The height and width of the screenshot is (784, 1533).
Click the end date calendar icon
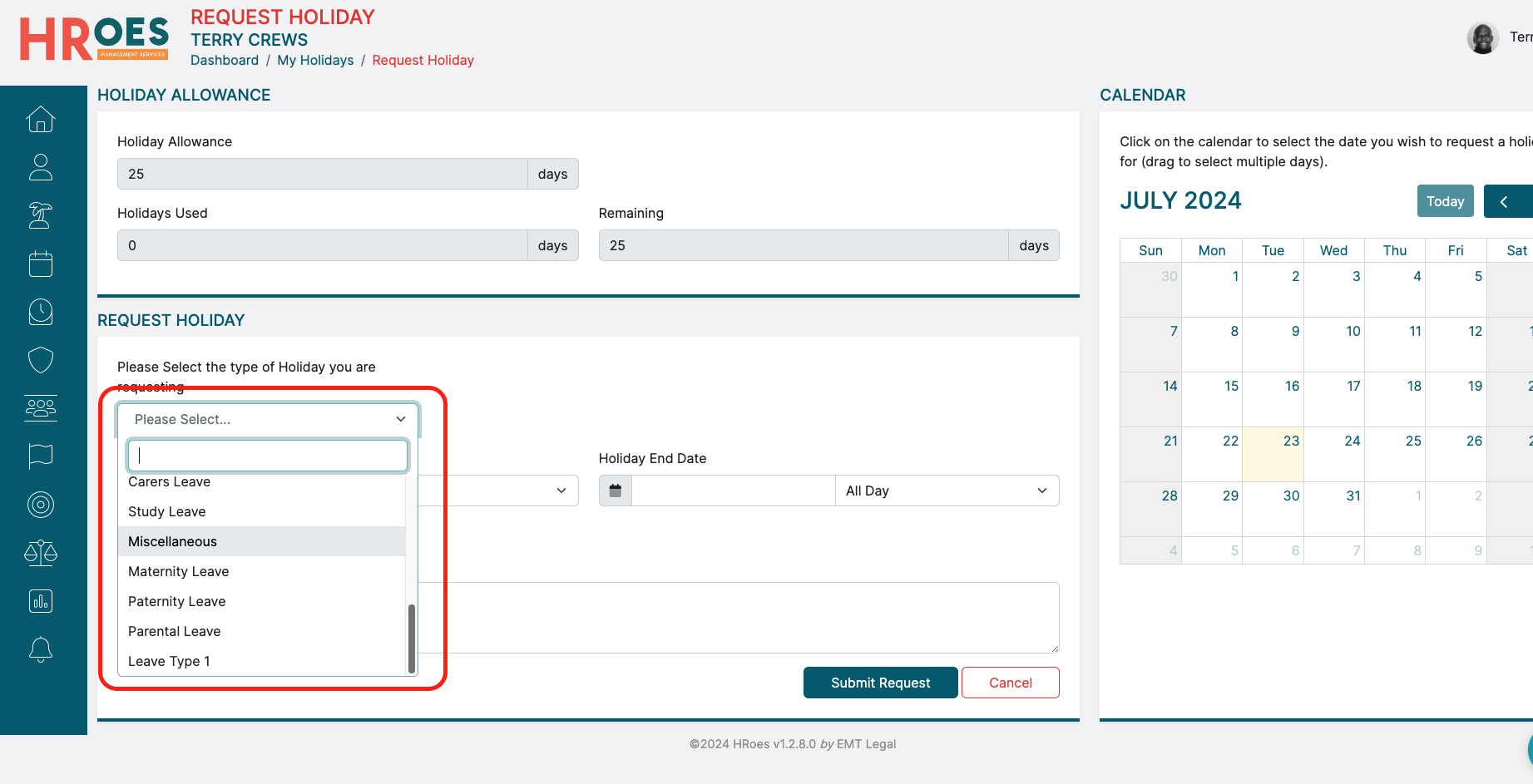616,491
